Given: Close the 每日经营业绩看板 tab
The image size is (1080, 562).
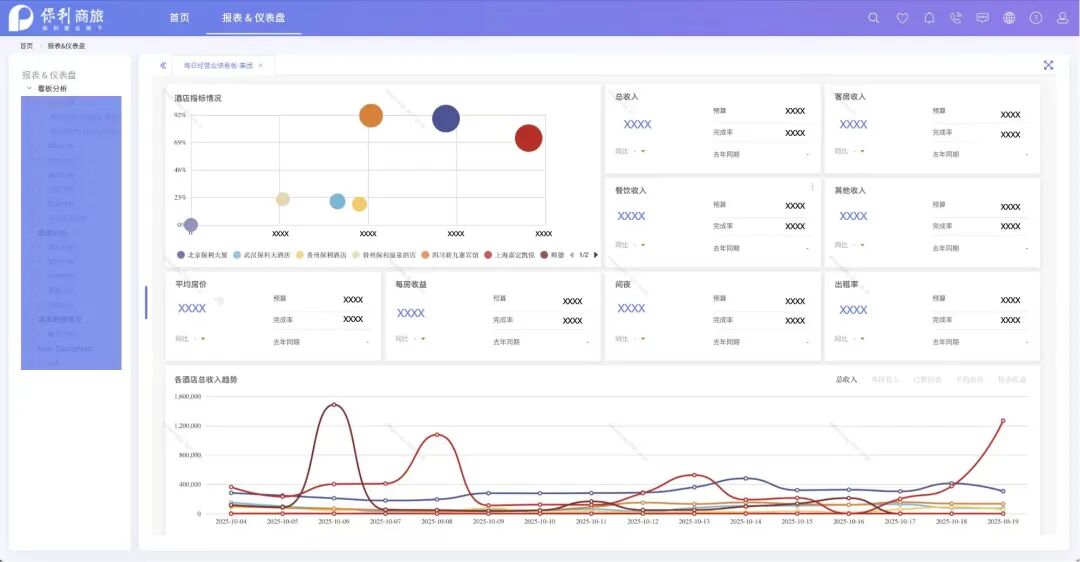Looking at the screenshot, I should click(260, 65).
